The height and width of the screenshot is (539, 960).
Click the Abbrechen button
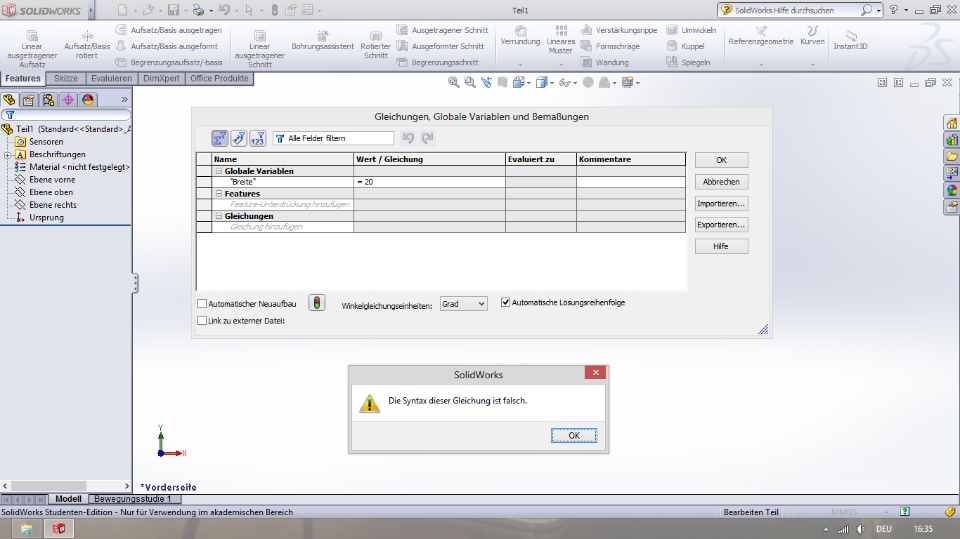[721, 182]
